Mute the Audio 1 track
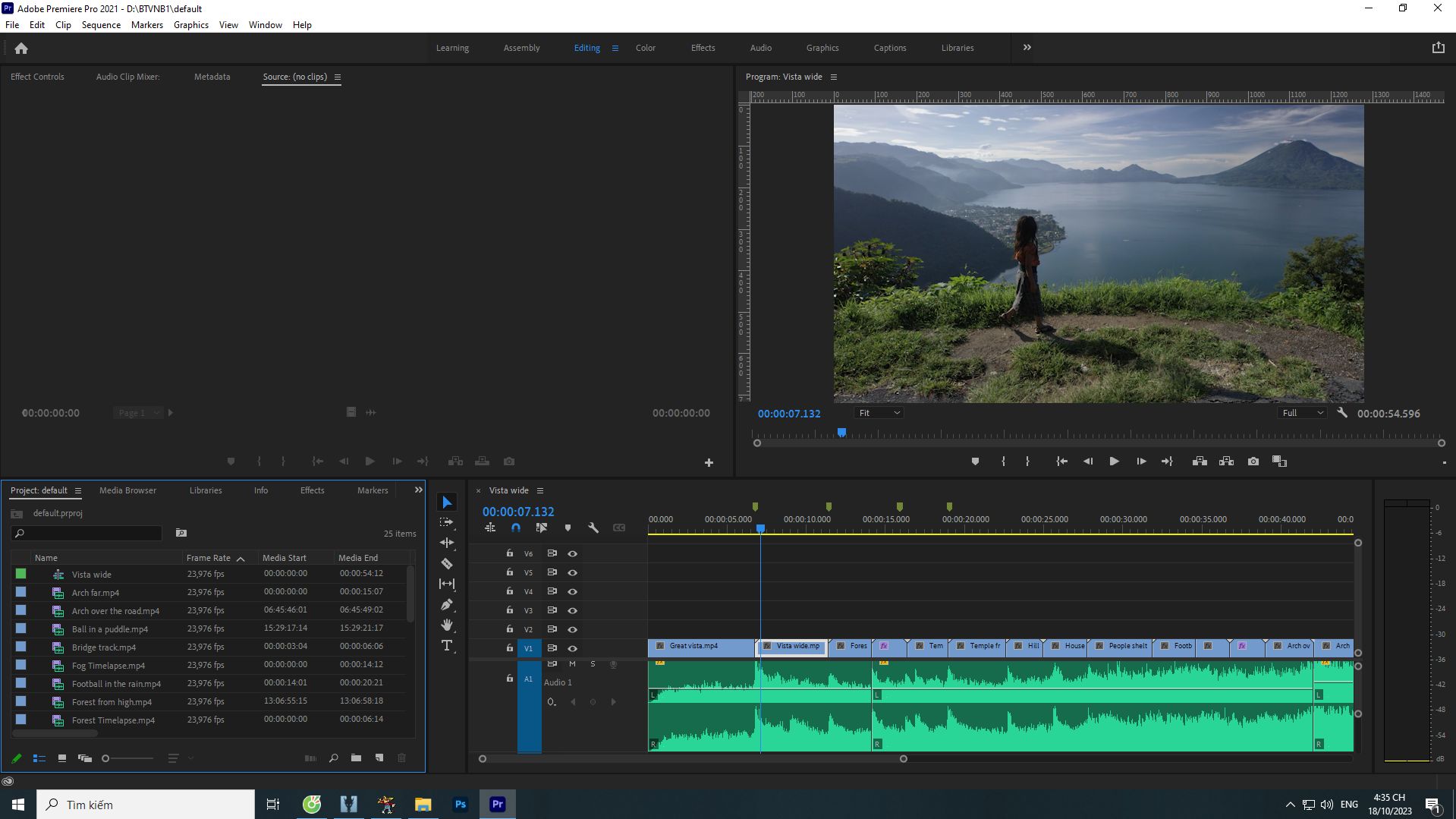 [572, 664]
